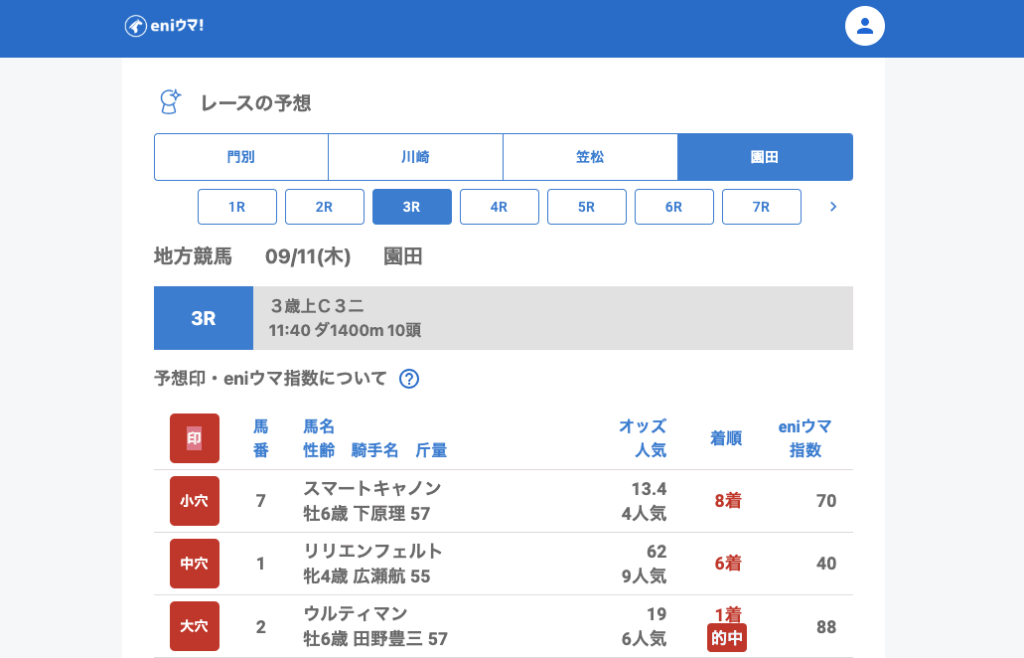Click the blue 3R race header block
The height and width of the screenshot is (658, 1024).
(203, 318)
